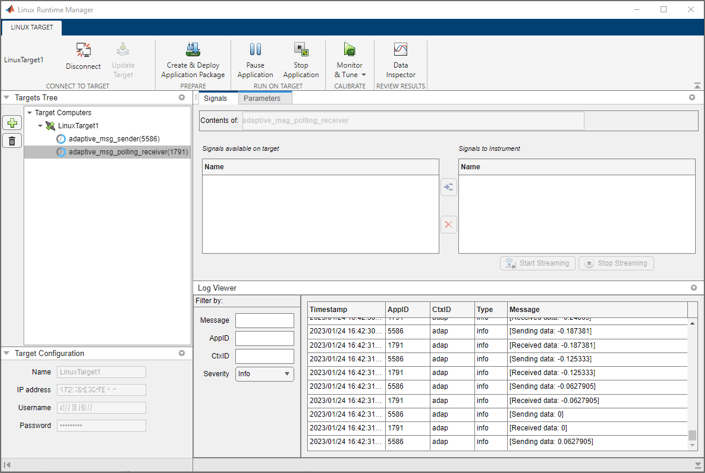The height and width of the screenshot is (473, 705).
Task: Click the trash delete target icon
Action: click(12, 141)
